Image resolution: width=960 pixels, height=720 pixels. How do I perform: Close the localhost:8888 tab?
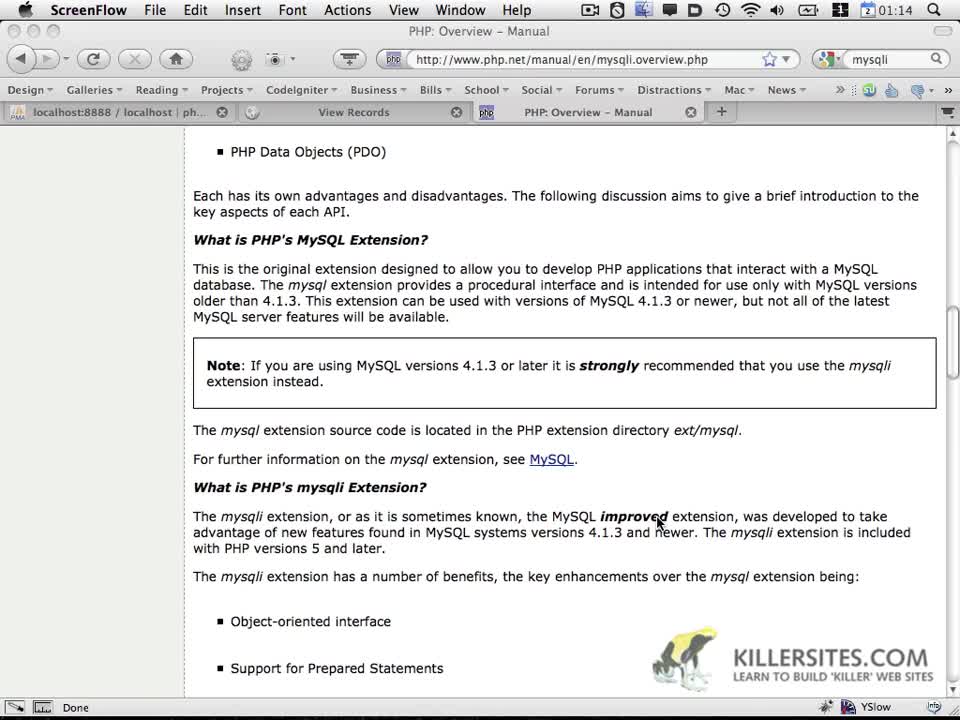tap(222, 112)
